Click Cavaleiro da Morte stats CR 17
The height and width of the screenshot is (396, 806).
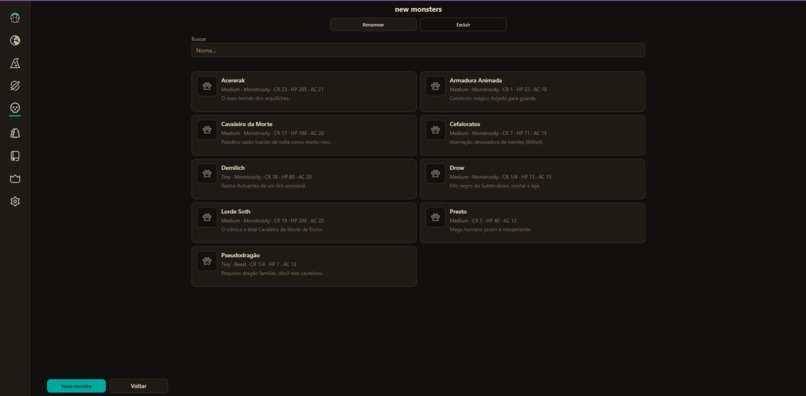(x=272, y=133)
